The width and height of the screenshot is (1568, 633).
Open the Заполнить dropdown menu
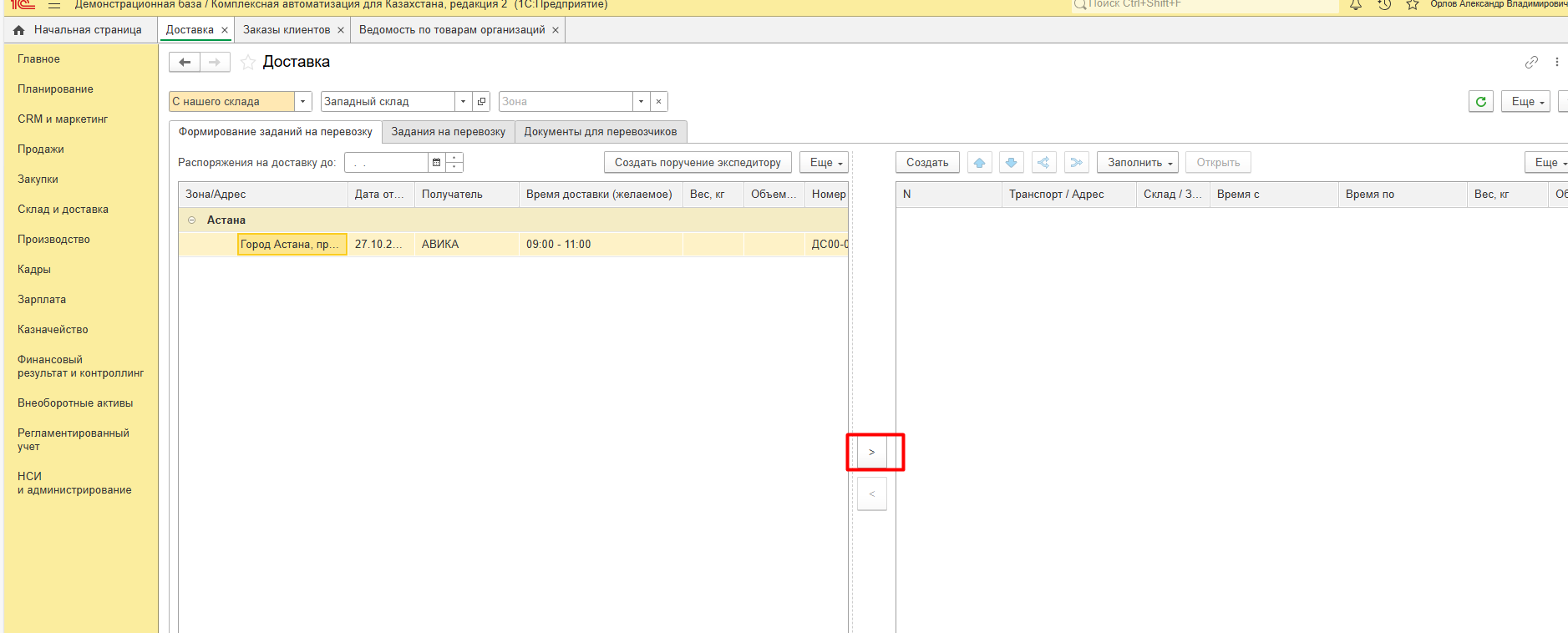[1137, 163]
